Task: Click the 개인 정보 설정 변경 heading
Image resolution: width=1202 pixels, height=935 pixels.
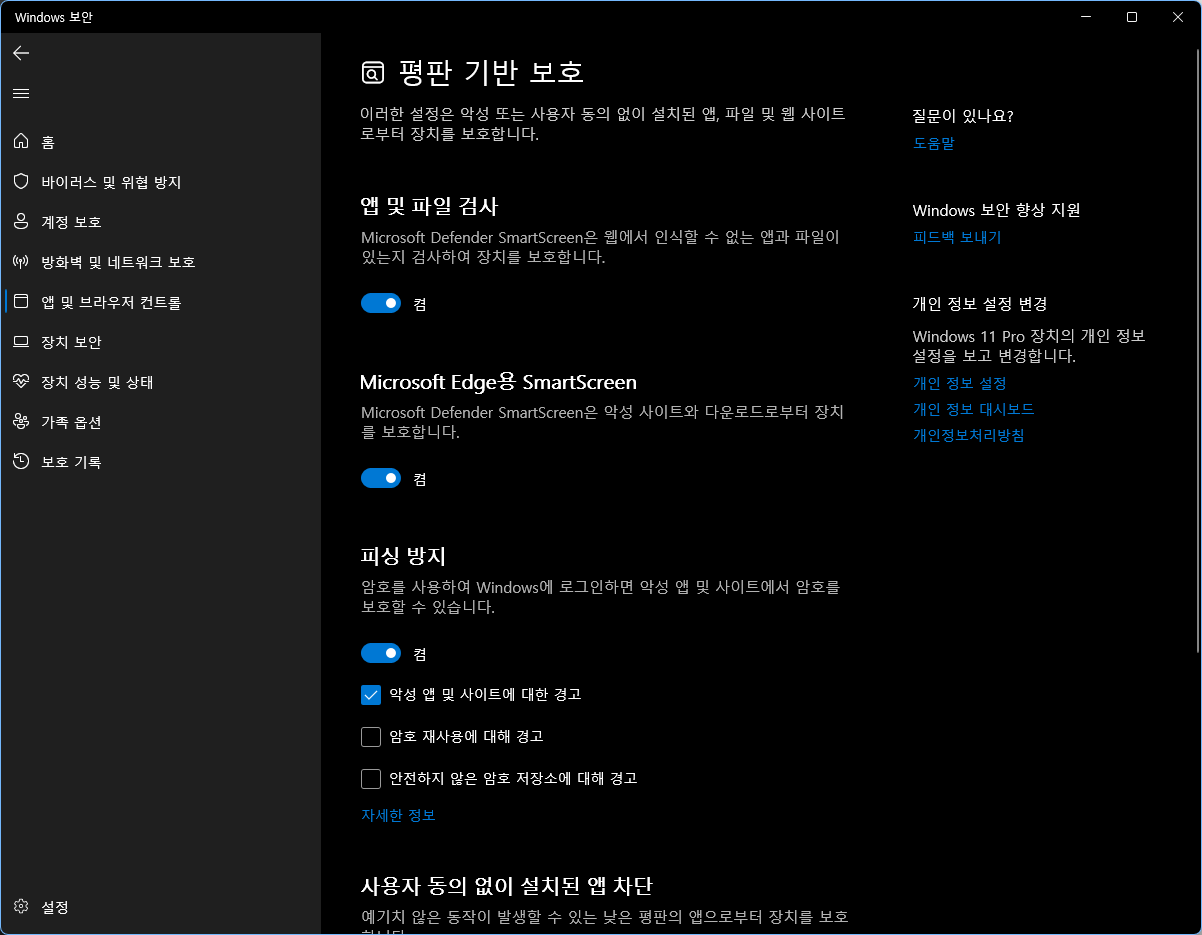Action: click(980, 304)
